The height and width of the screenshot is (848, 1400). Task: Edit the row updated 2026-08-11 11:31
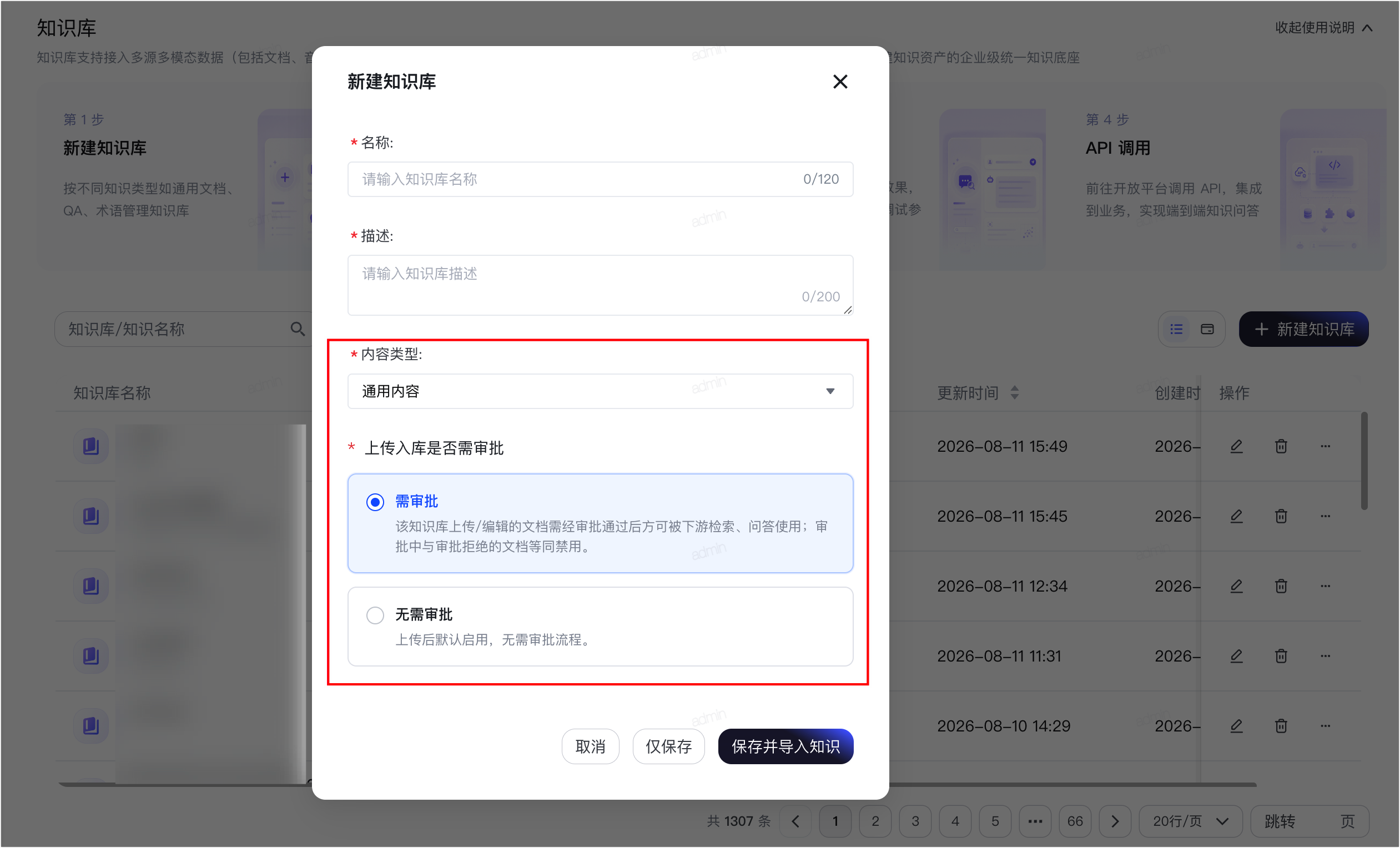[x=1236, y=656]
